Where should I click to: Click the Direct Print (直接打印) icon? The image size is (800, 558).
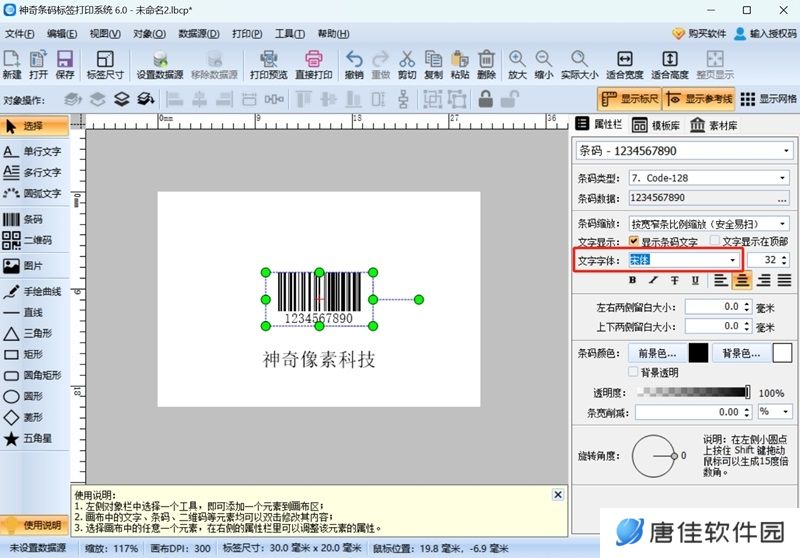(x=313, y=64)
